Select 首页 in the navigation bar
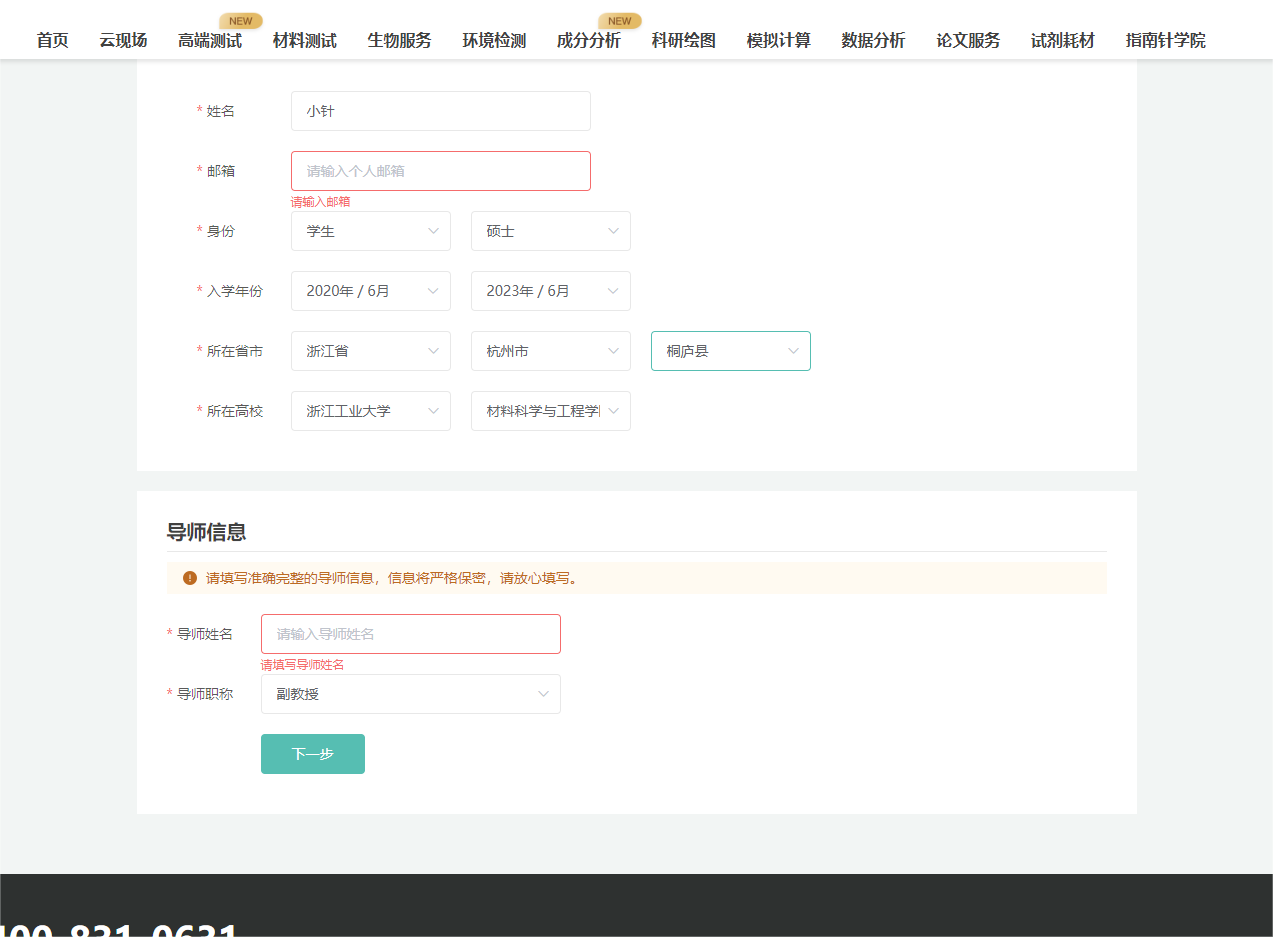This screenshot has width=1273, height=937. click(x=52, y=41)
